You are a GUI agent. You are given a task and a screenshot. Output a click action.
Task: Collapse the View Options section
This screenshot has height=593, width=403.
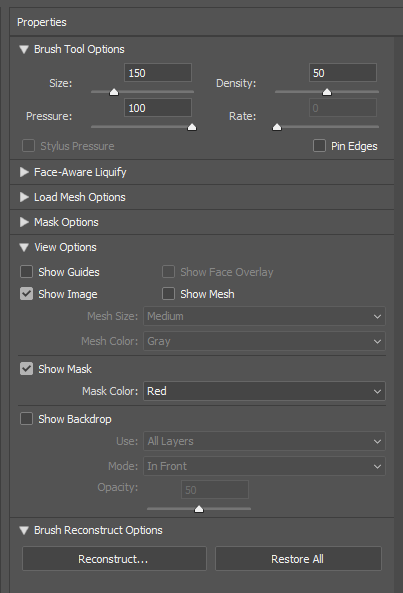point(24,248)
